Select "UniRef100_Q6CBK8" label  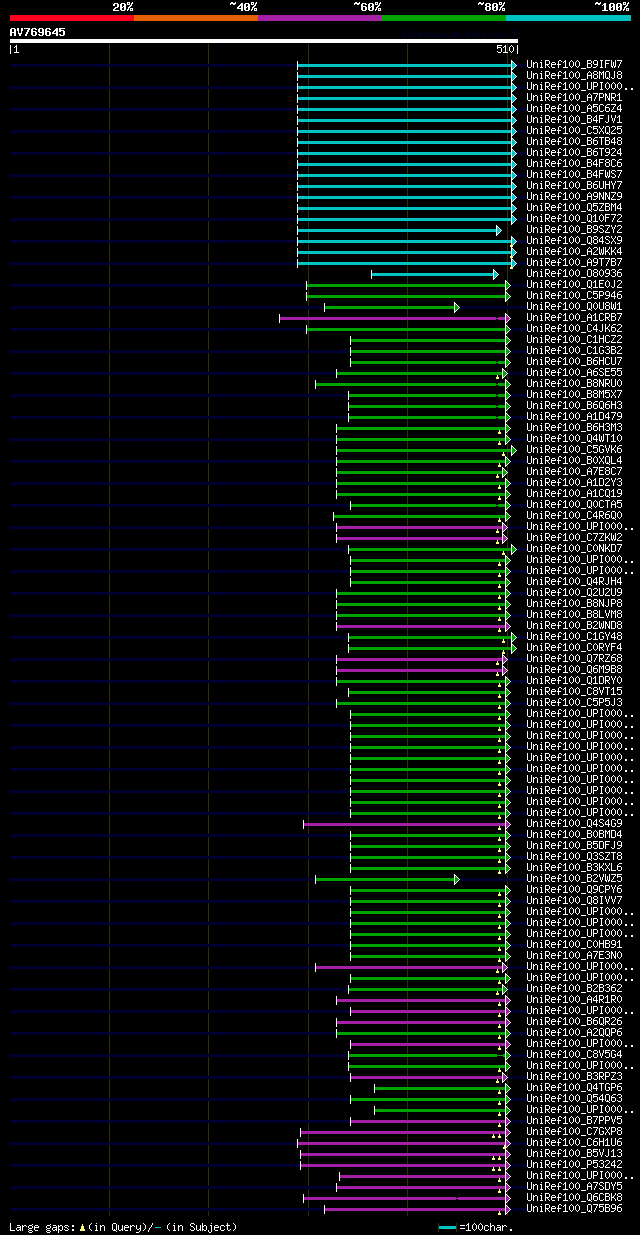[574, 1198]
